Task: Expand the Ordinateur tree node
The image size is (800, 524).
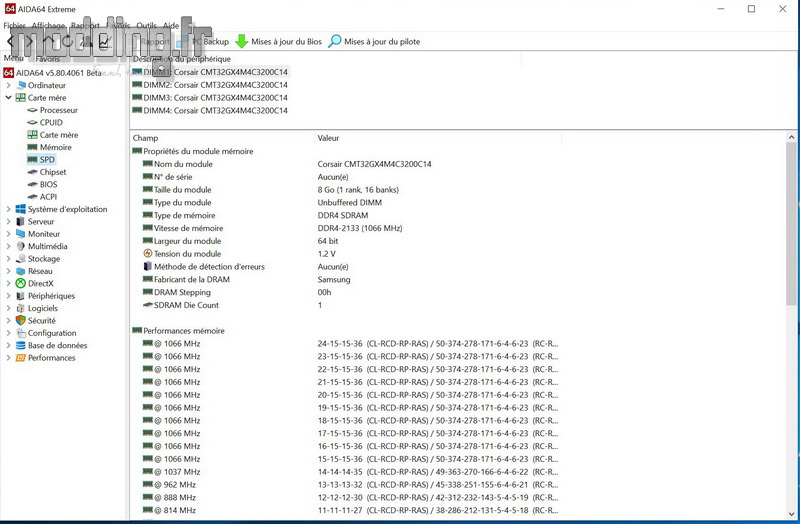Action: point(8,85)
